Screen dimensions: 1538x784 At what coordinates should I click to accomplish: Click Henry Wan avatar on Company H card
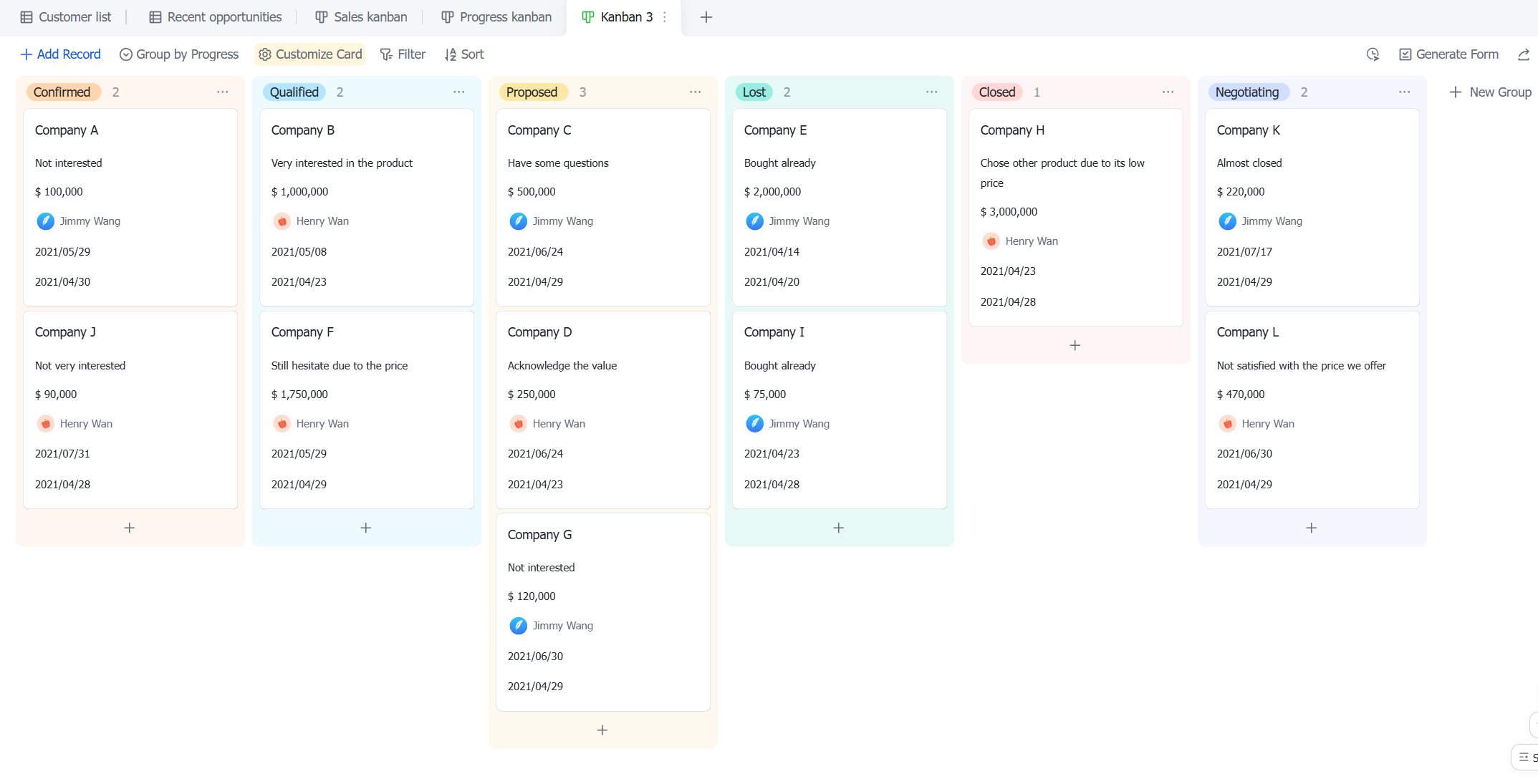point(991,241)
